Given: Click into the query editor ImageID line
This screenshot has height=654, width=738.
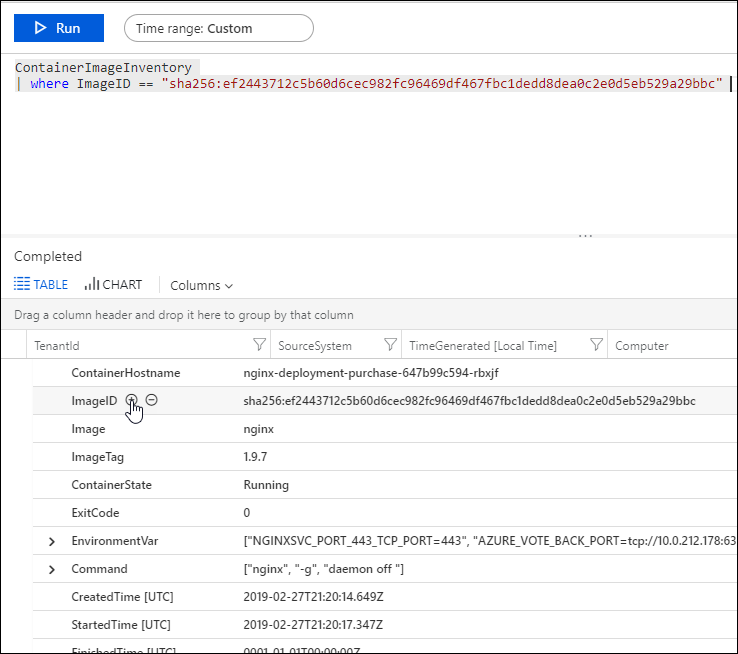Looking at the screenshot, I should tap(373, 84).
